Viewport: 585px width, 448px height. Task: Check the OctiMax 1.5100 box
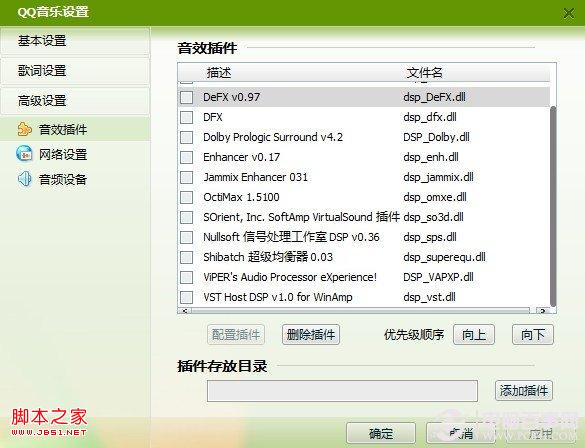click(x=187, y=197)
